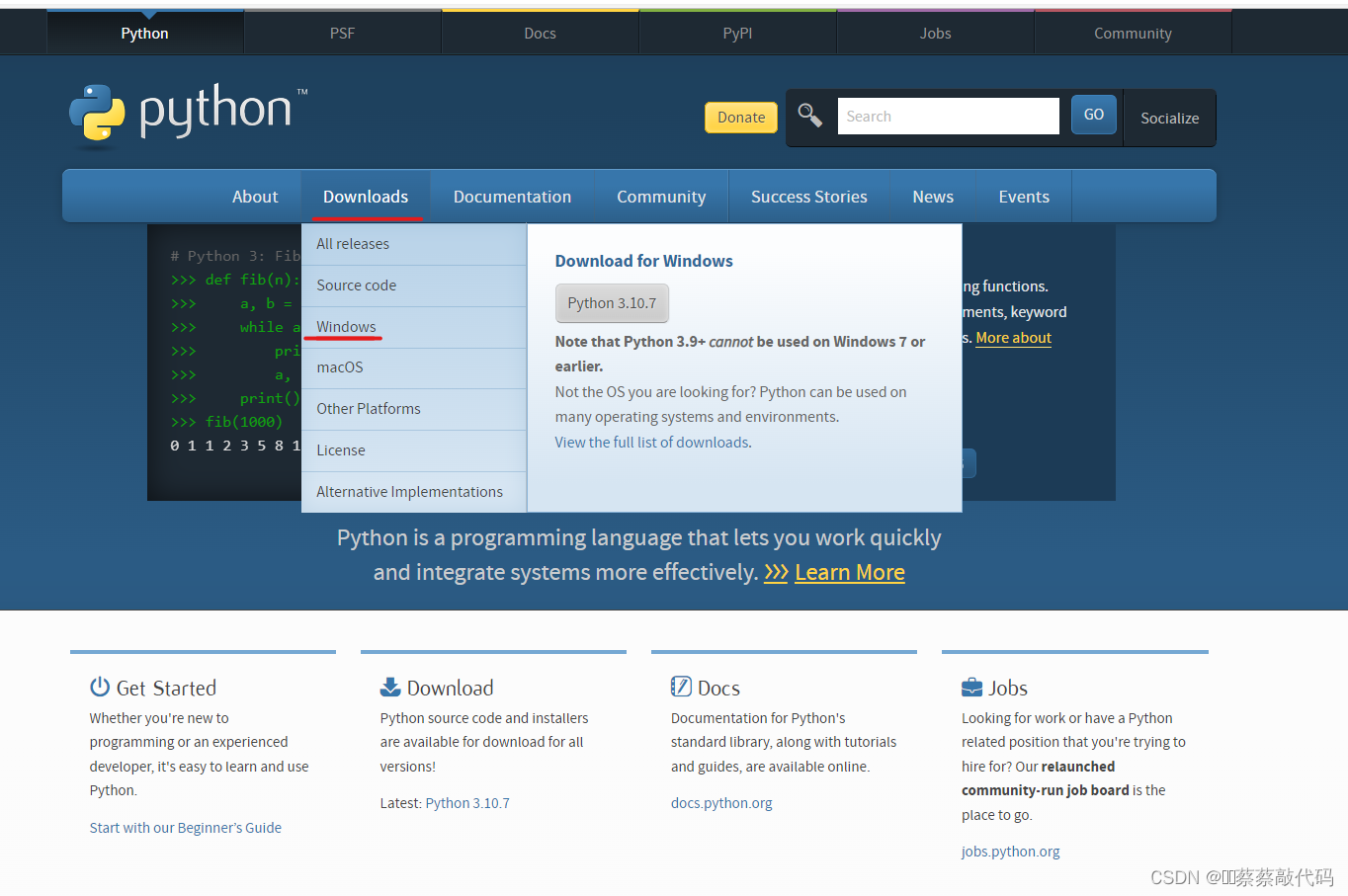The height and width of the screenshot is (896, 1348).
Task: Click the fib(1000) code line
Action: pyautogui.click(x=226, y=422)
